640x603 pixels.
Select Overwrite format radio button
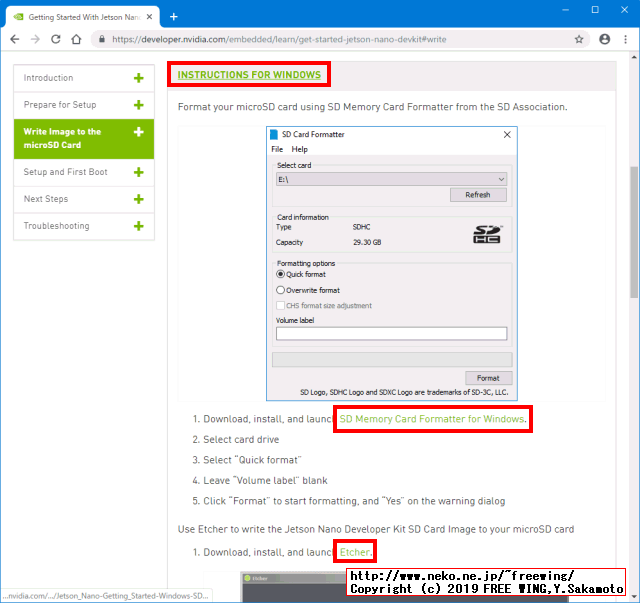click(x=280, y=290)
